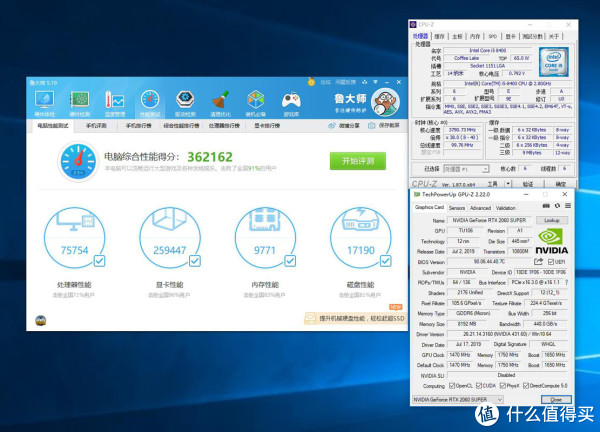Image resolution: width=600 pixels, height=432 pixels.
Task: Toggle the memory performance checkbox
Action: 290,261
